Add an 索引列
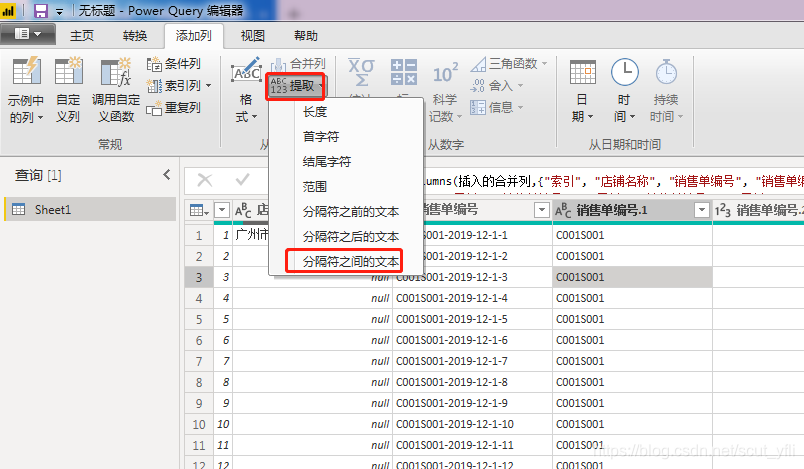This screenshot has height=469, width=804. coord(173,86)
